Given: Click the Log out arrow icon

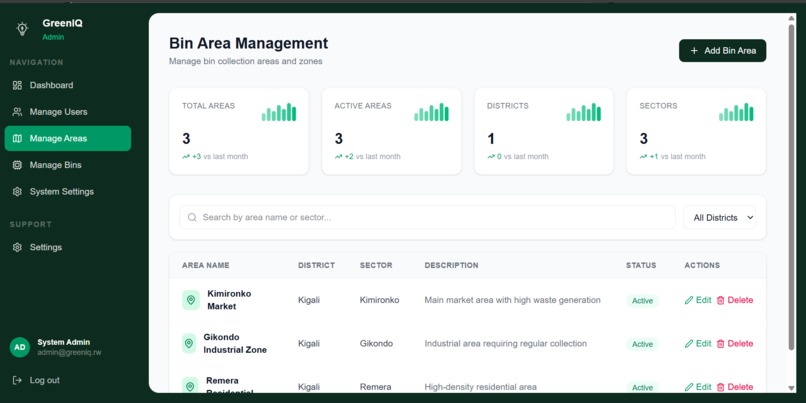Looking at the screenshot, I should (x=17, y=380).
